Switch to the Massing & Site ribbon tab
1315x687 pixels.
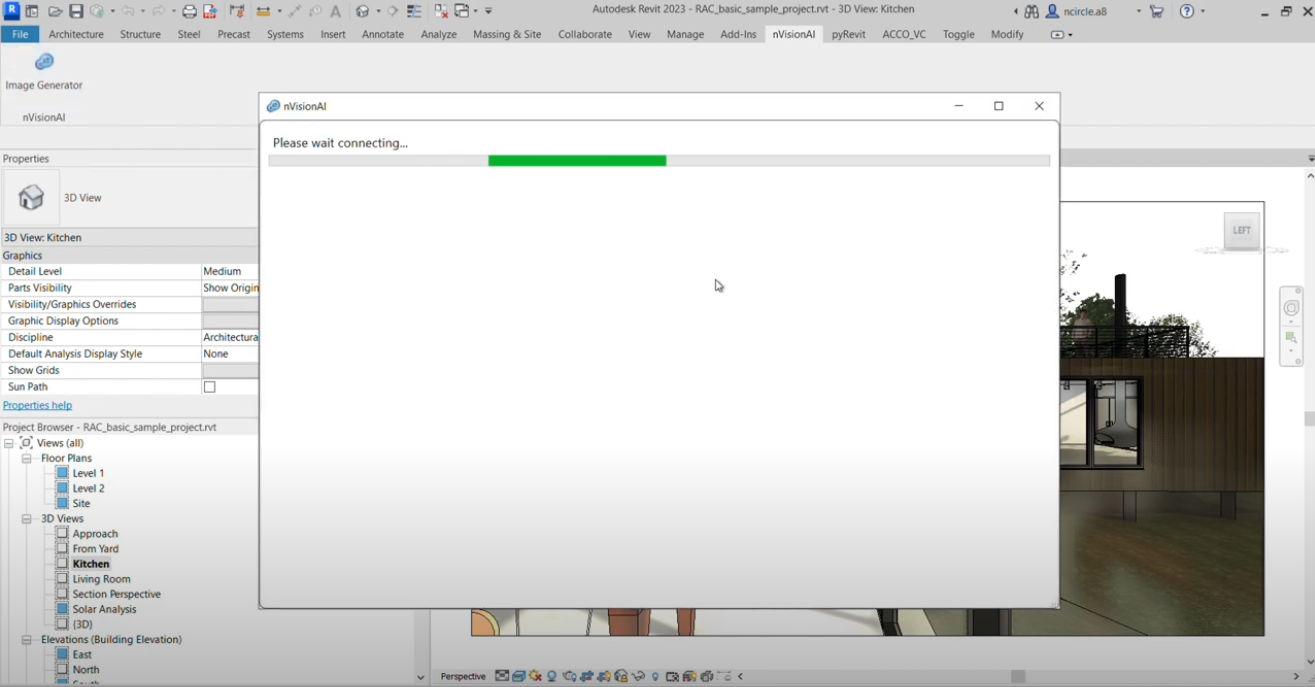507,34
